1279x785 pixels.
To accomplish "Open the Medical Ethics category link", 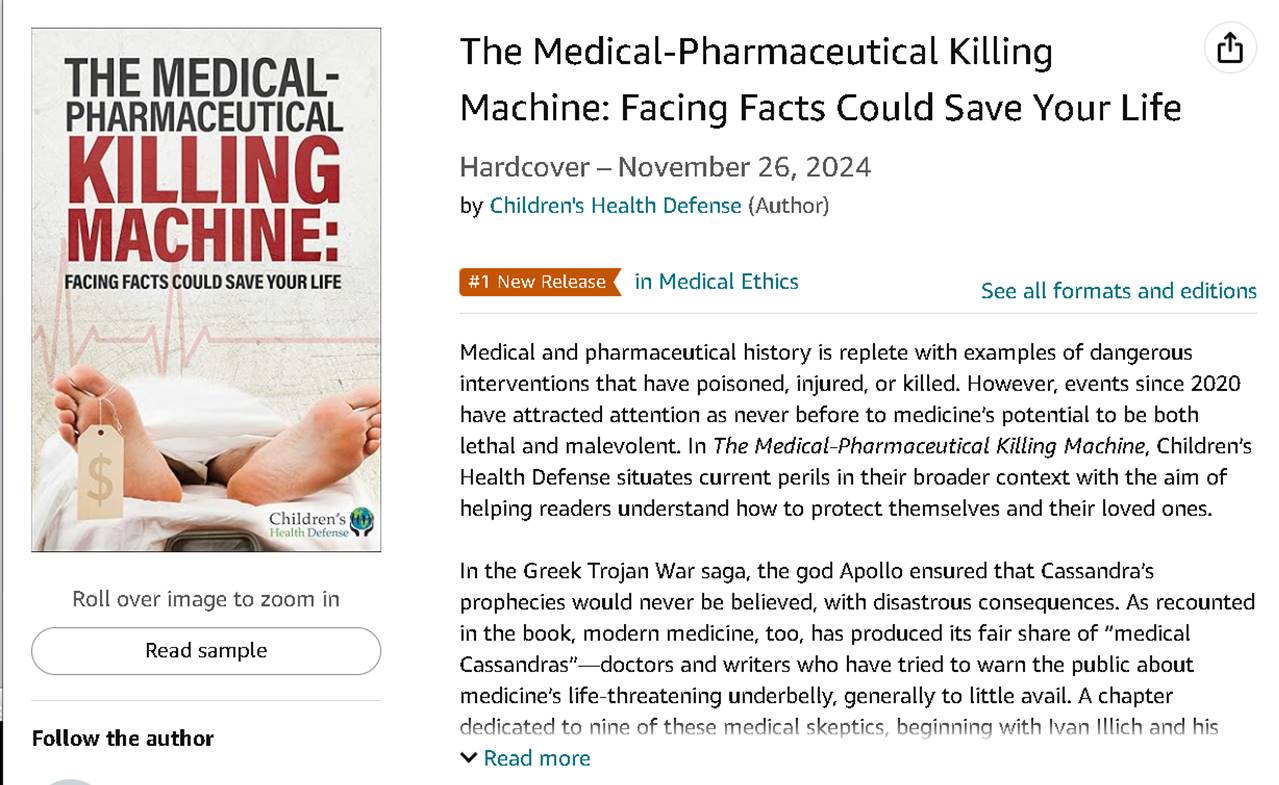I will [716, 282].
